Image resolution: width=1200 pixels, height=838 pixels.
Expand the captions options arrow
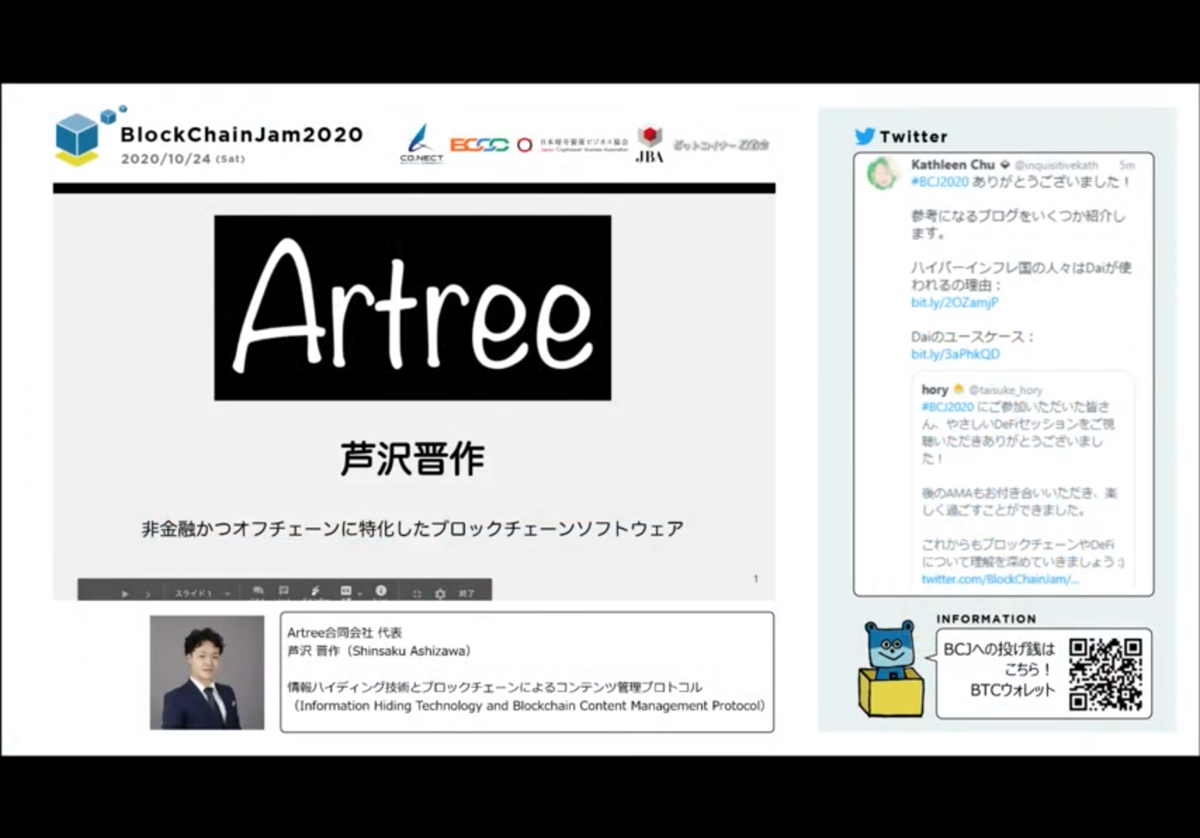[360, 594]
